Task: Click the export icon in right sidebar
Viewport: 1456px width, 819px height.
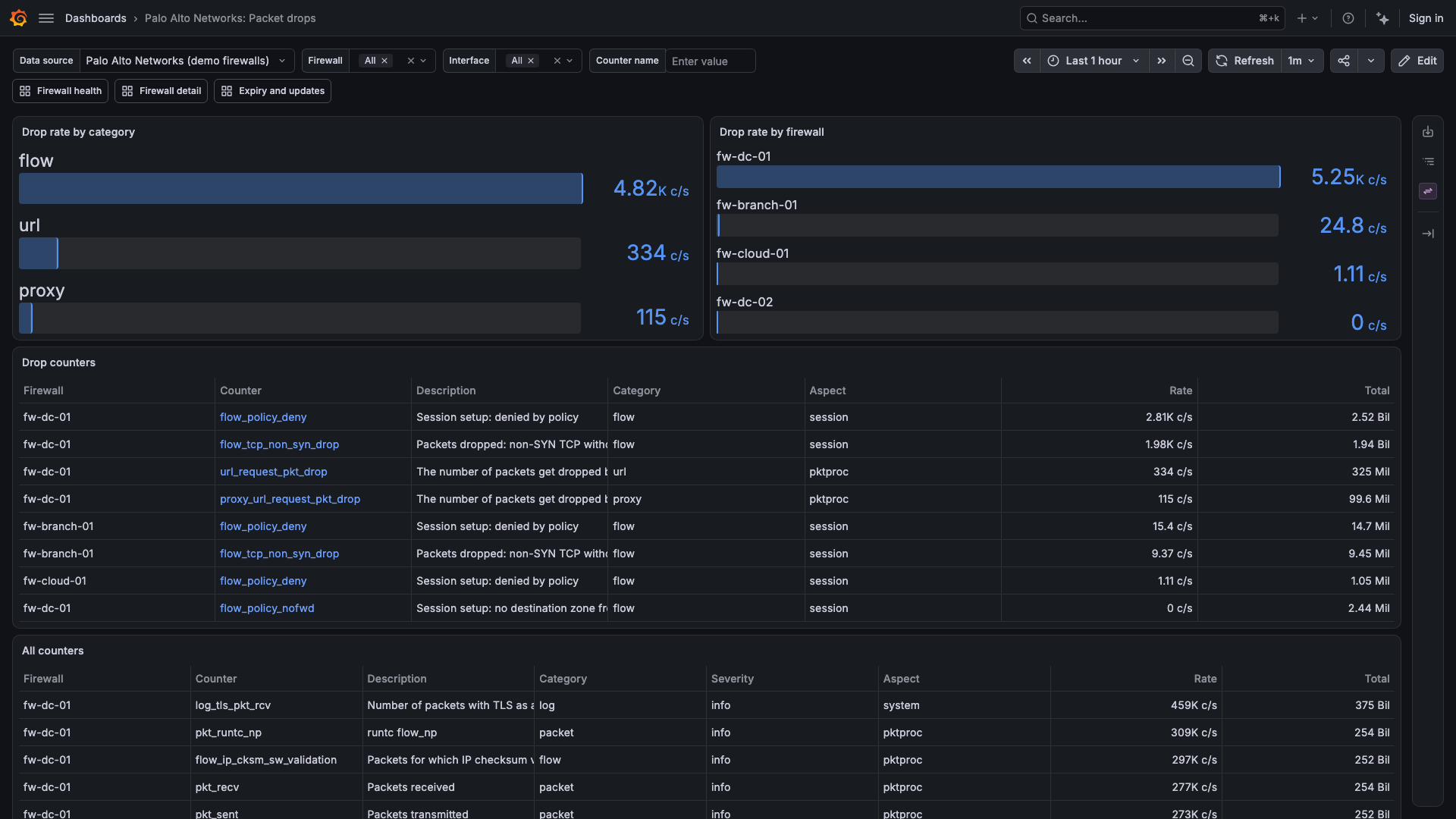Action: 1428,132
